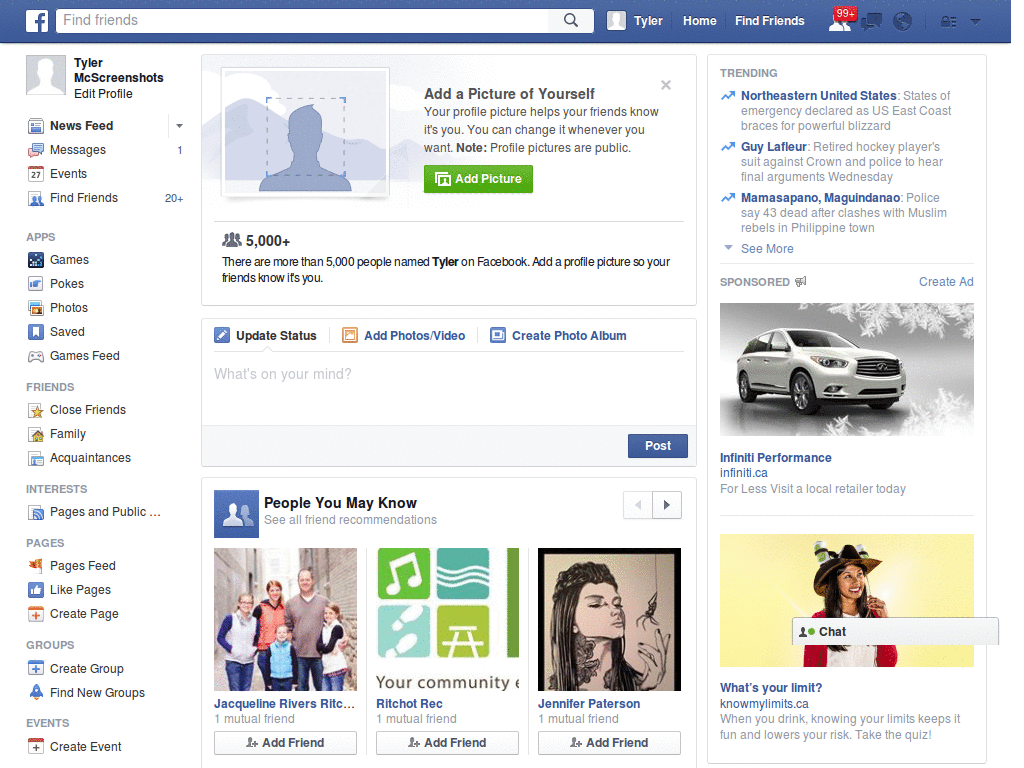The image size is (1024, 768).
Task: Click the Like Pages thumbs-up icon
Action: tap(36, 590)
